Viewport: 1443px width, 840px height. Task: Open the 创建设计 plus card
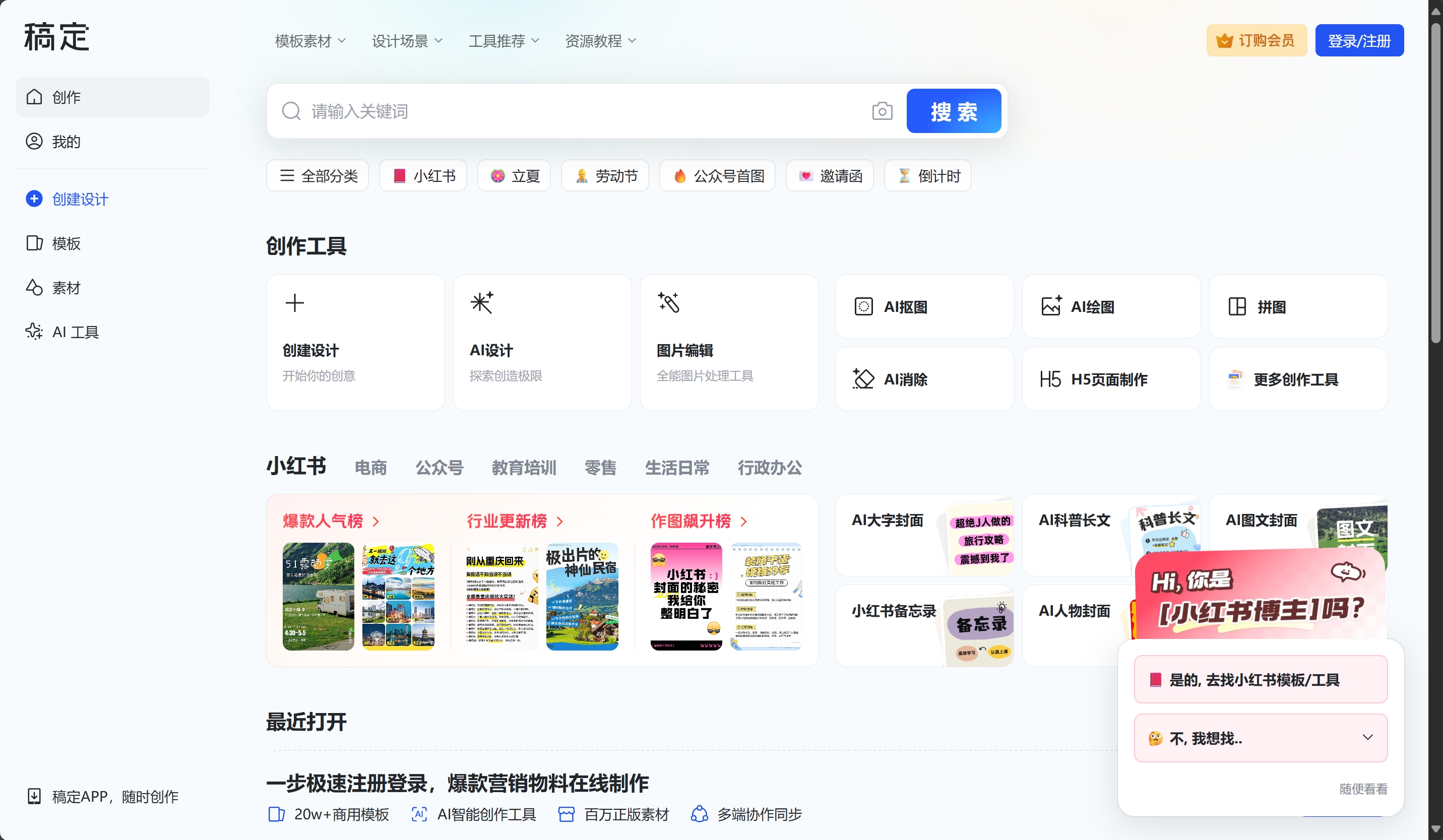point(355,343)
